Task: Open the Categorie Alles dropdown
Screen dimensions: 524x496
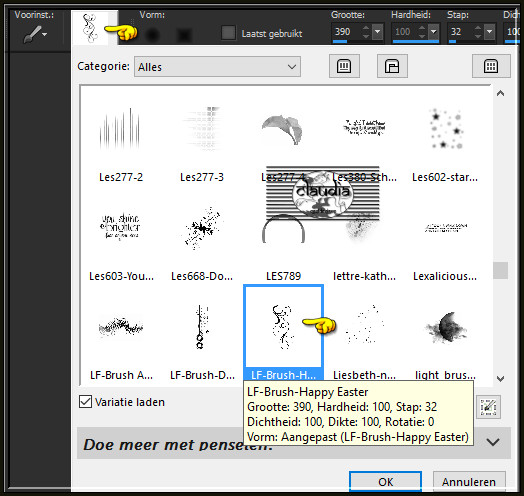Action: click(217, 67)
